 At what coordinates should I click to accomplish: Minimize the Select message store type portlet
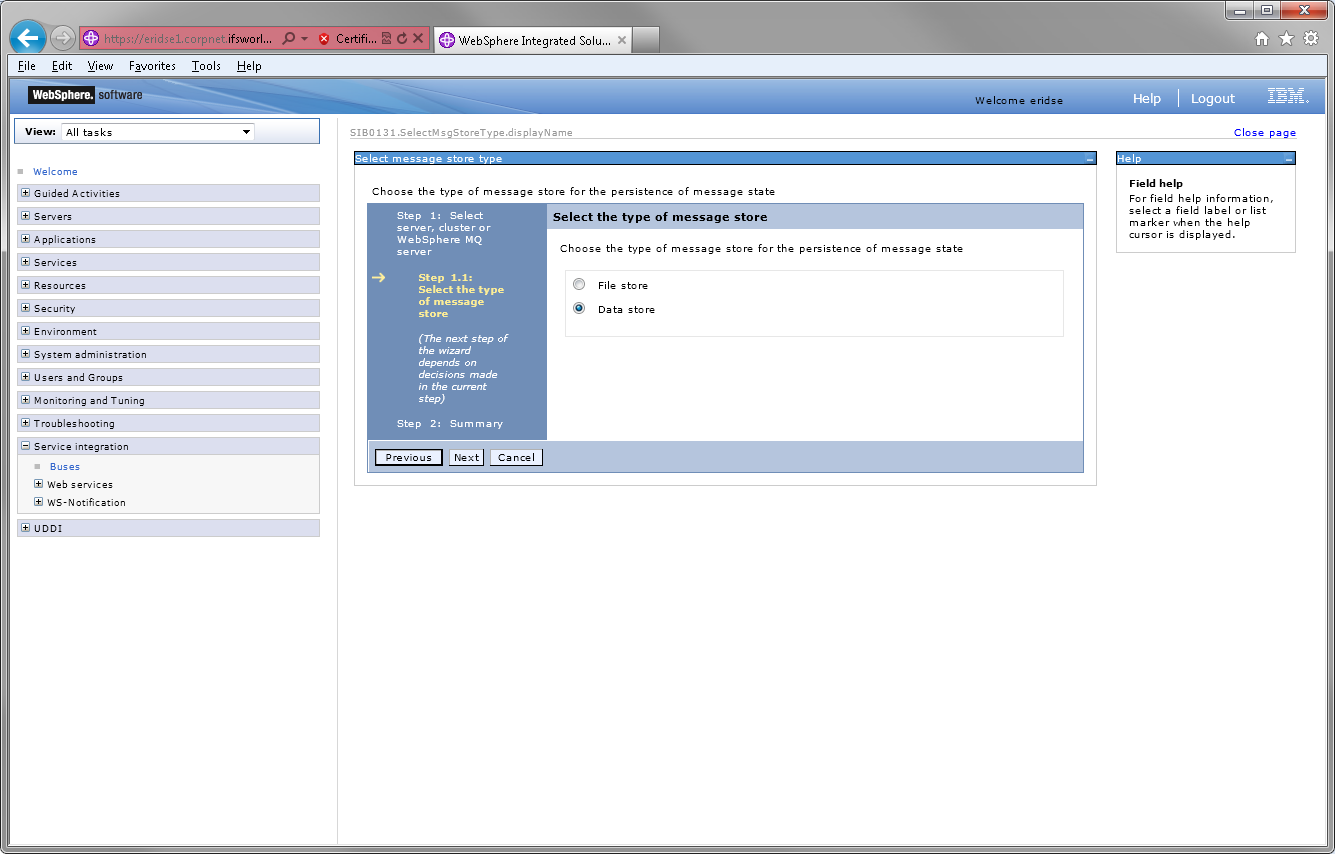[1090, 159]
